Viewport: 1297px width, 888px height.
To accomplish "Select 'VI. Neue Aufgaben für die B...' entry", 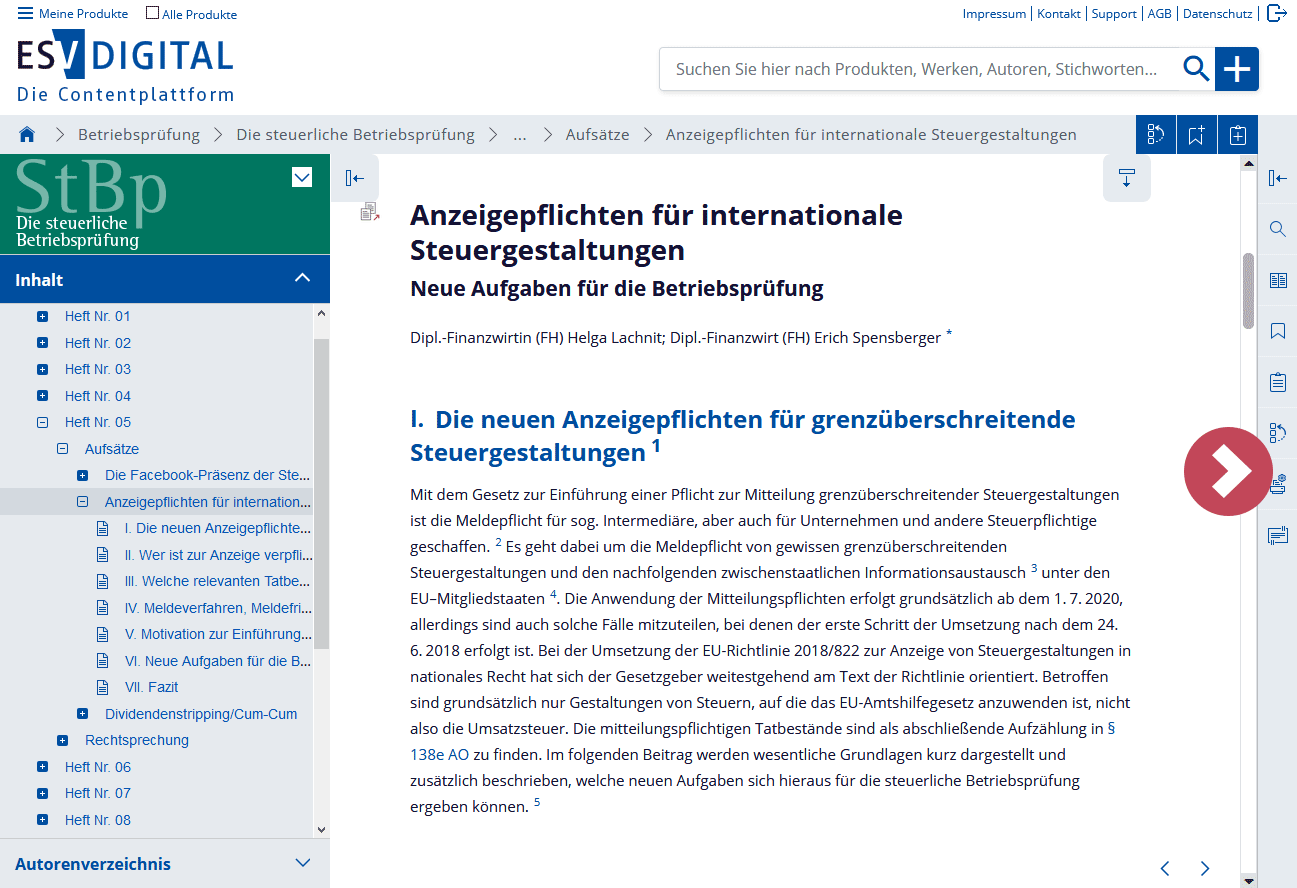I will pos(218,661).
